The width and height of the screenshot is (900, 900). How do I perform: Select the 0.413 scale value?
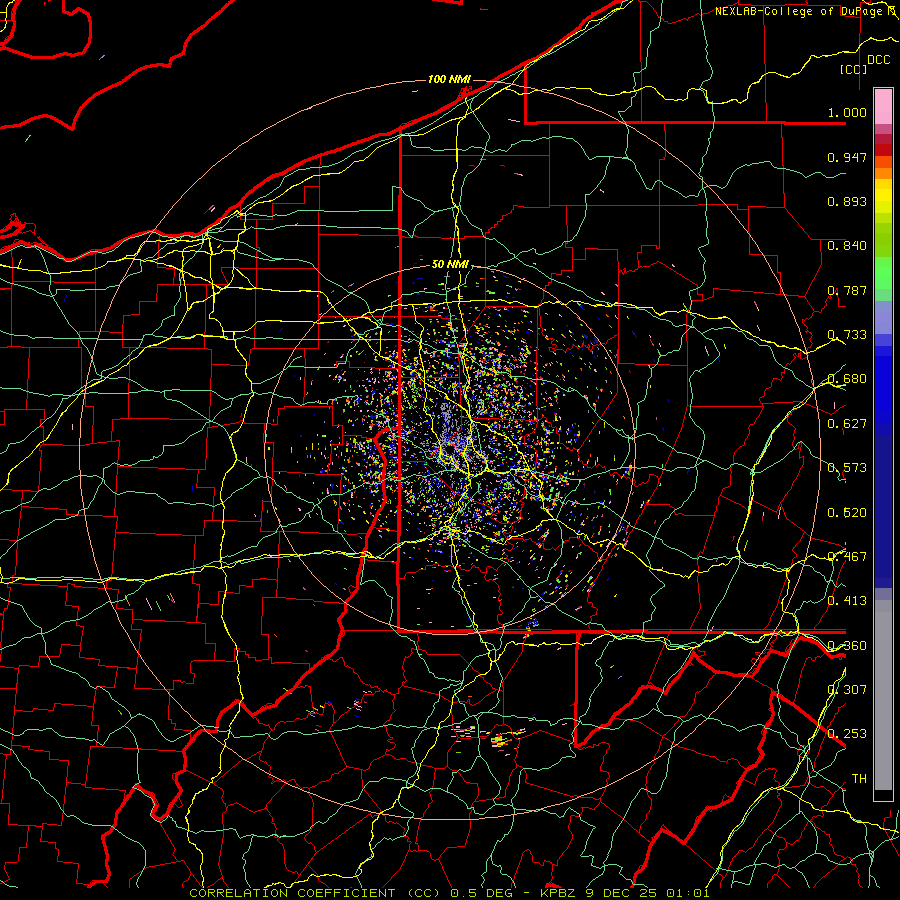pyautogui.click(x=847, y=601)
